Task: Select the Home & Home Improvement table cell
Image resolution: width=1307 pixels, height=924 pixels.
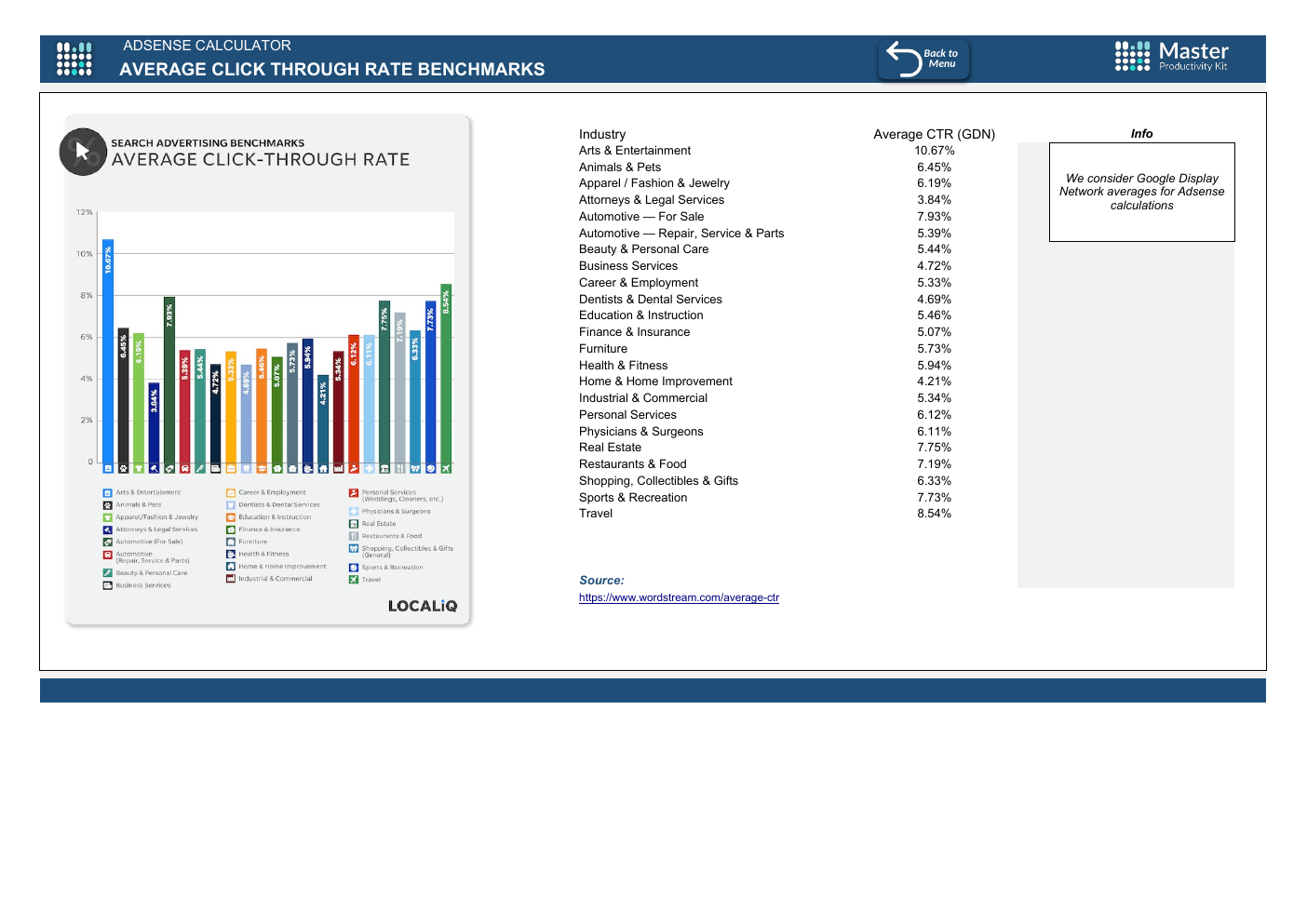Action: [x=655, y=382]
